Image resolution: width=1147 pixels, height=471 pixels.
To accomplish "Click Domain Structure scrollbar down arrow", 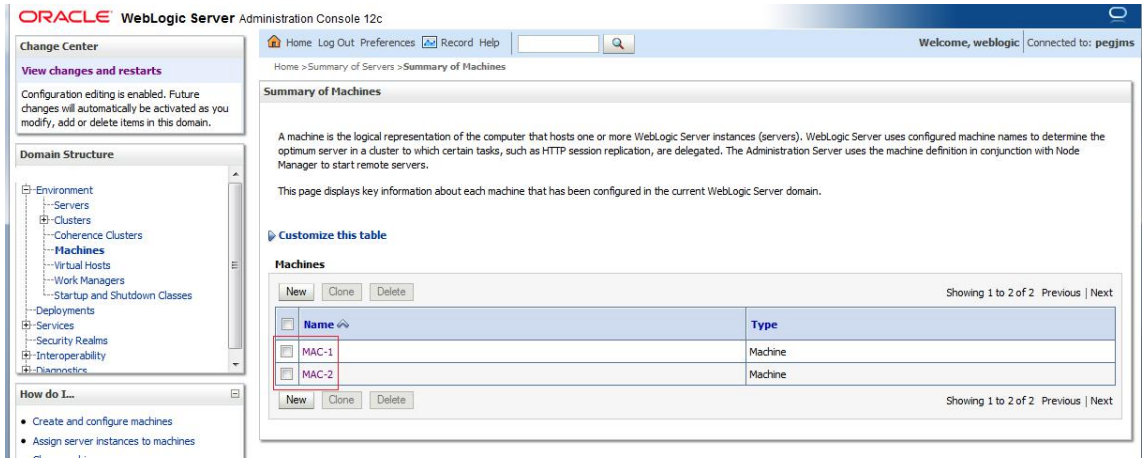I will click(x=235, y=363).
